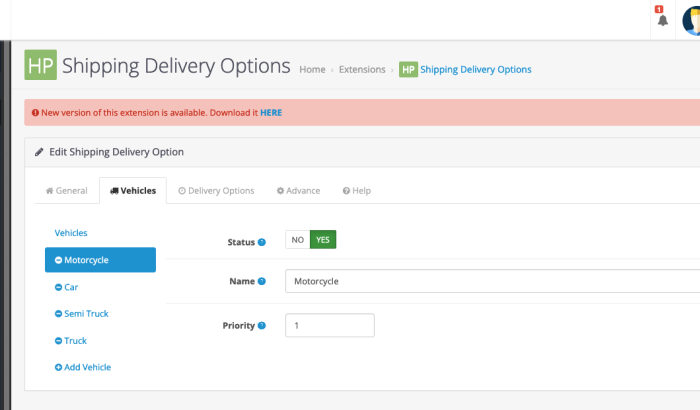
Task: Go to Extensions breadcrumb
Action: tap(362, 70)
